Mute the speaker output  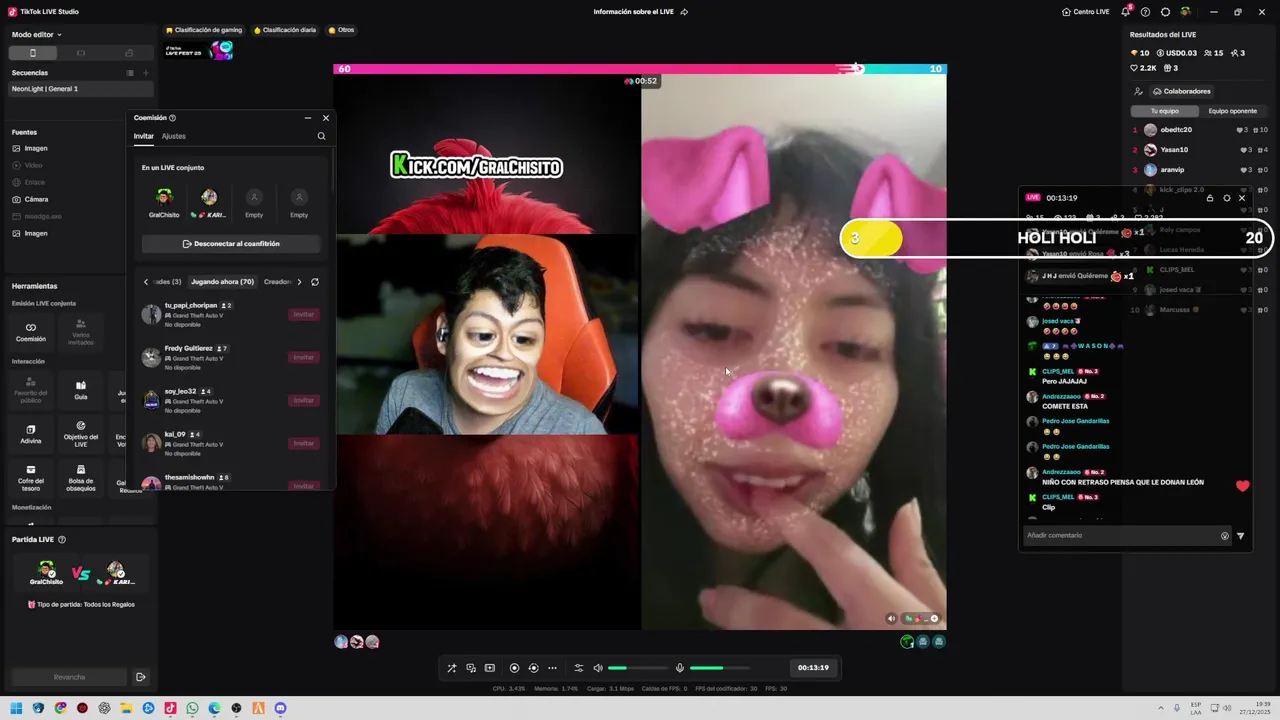(x=598, y=668)
